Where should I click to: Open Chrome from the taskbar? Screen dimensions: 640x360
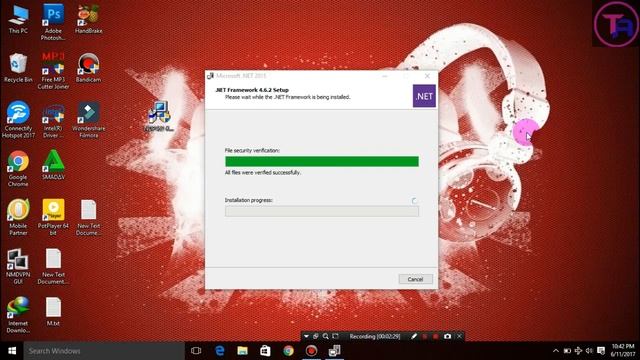pyautogui.click(x=288, y=351)
